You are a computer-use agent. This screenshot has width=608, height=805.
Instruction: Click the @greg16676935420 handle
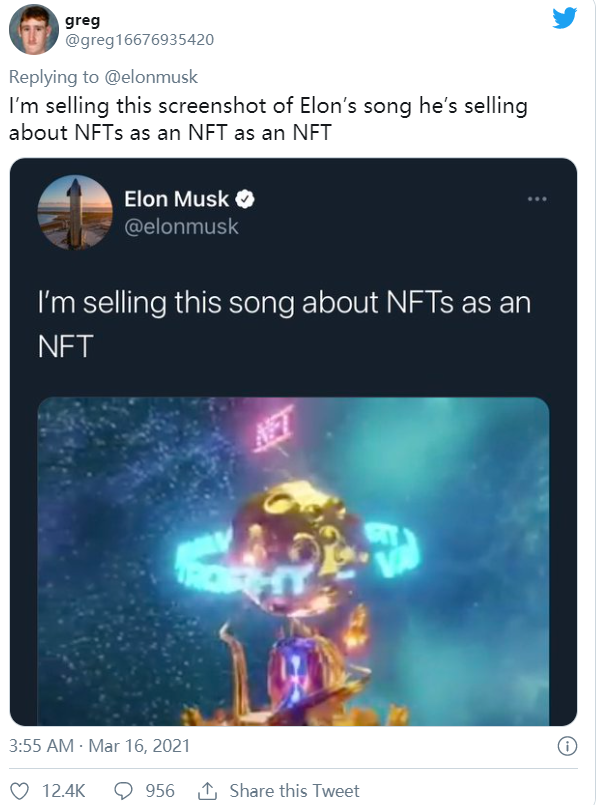(x=137, y=39)
